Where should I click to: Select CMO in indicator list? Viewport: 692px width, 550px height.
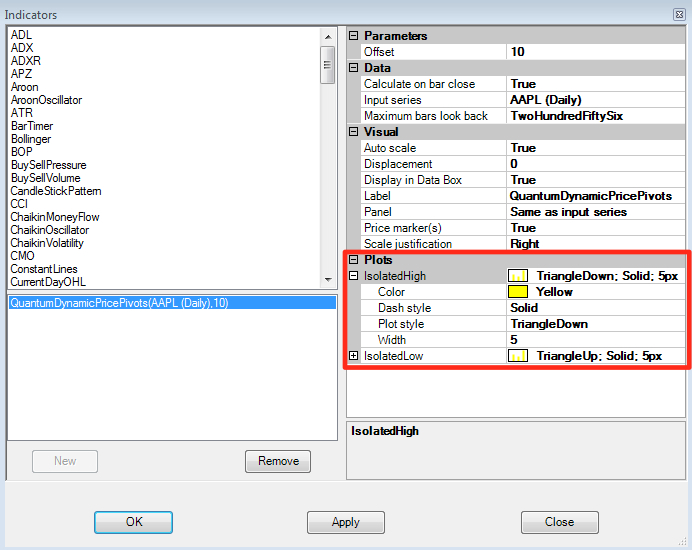23,256
